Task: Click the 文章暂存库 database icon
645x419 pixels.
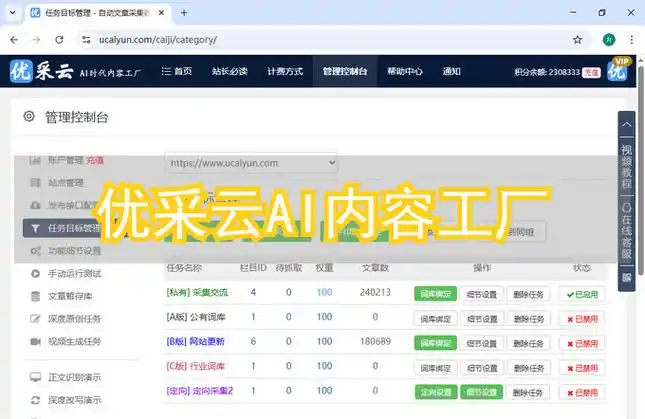Action: point(35,296)
